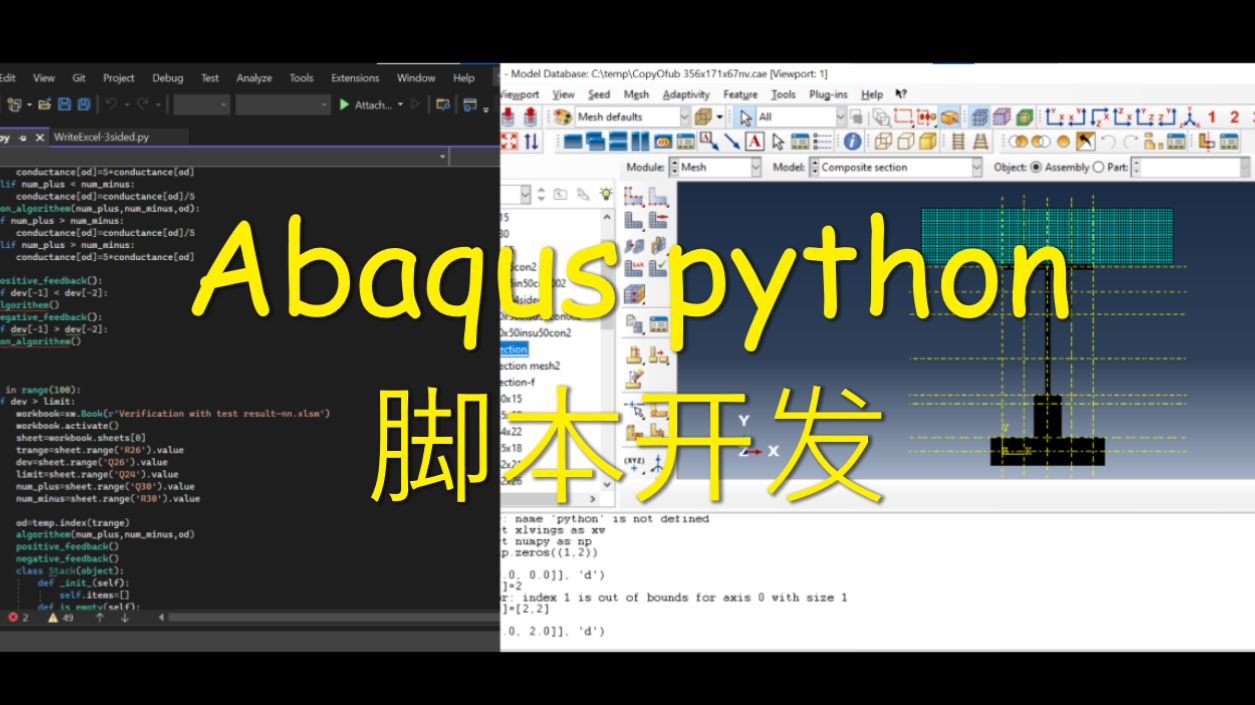Click the green mesh slab in the viewport

[1046, 236]
